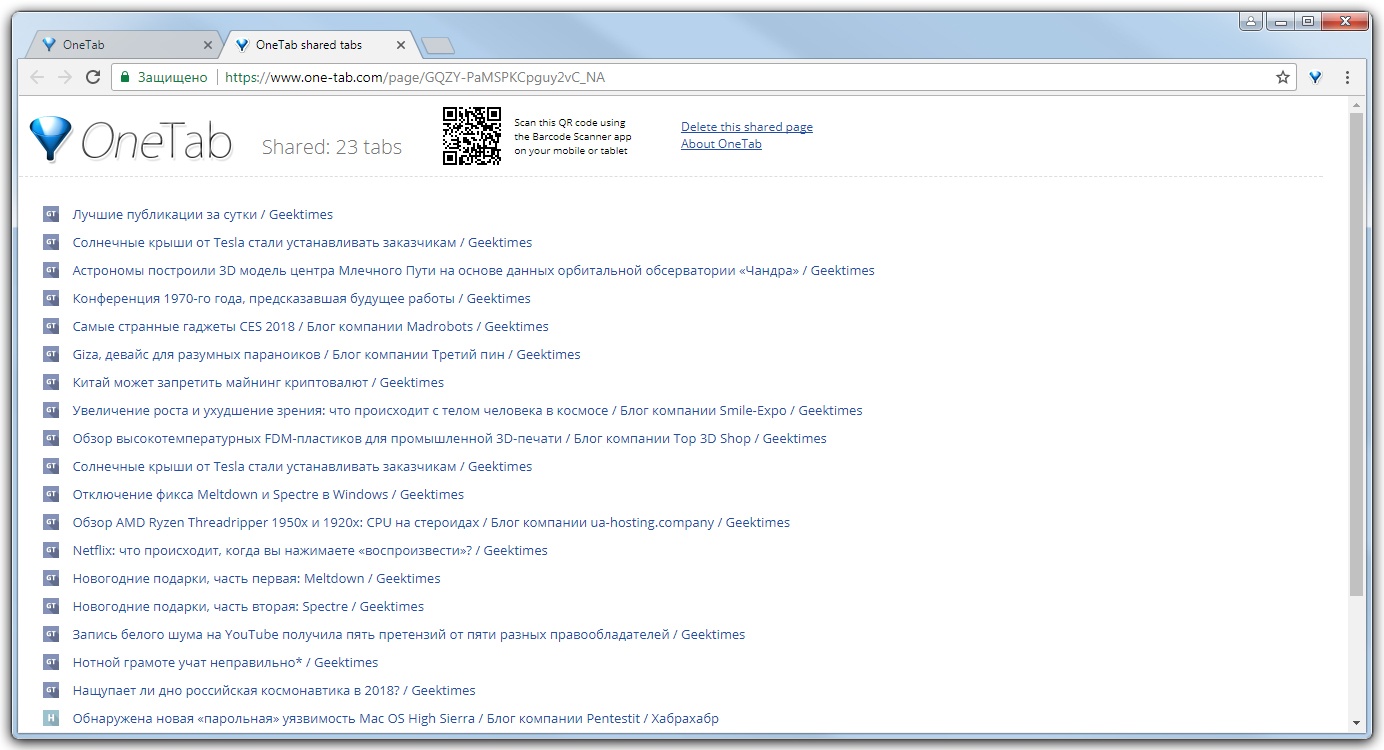This screenshot has height=750, width=1384.
Task: Open 'Нащупает ли дно российская космонавтика в 2018?'
Action: (274, 690)
